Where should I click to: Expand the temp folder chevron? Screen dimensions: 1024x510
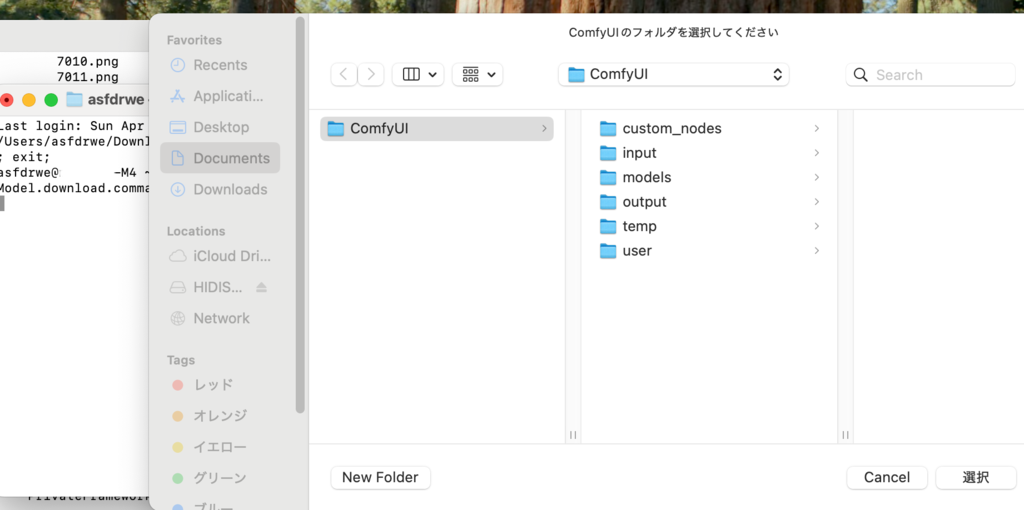pyautogui.click(x=816, y=227)
